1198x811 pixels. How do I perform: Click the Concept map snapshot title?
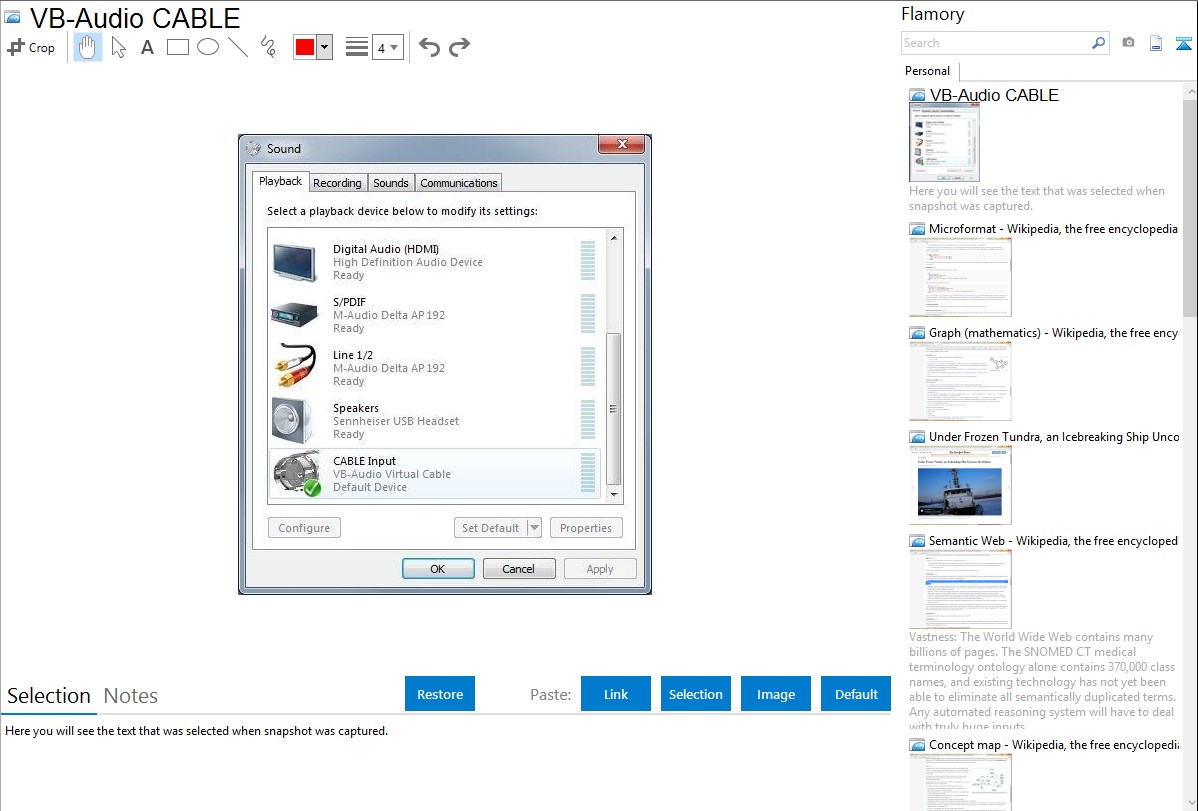tap(1054, 744)
